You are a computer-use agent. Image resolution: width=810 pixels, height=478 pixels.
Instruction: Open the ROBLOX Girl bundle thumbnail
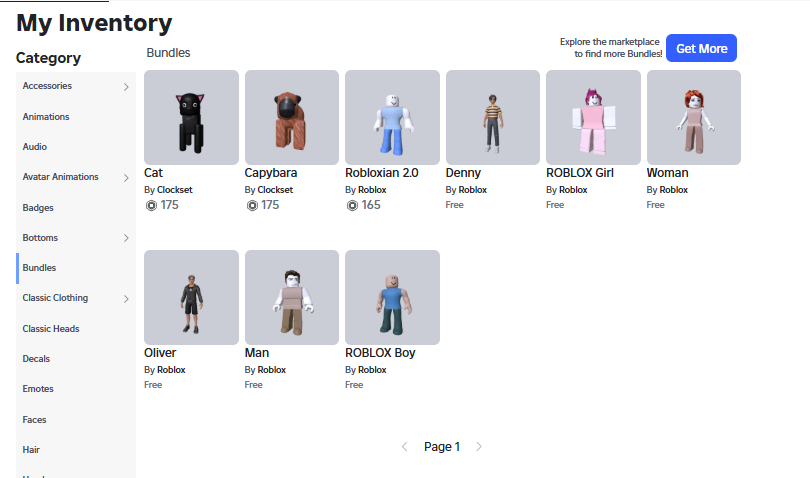[593, 117]
